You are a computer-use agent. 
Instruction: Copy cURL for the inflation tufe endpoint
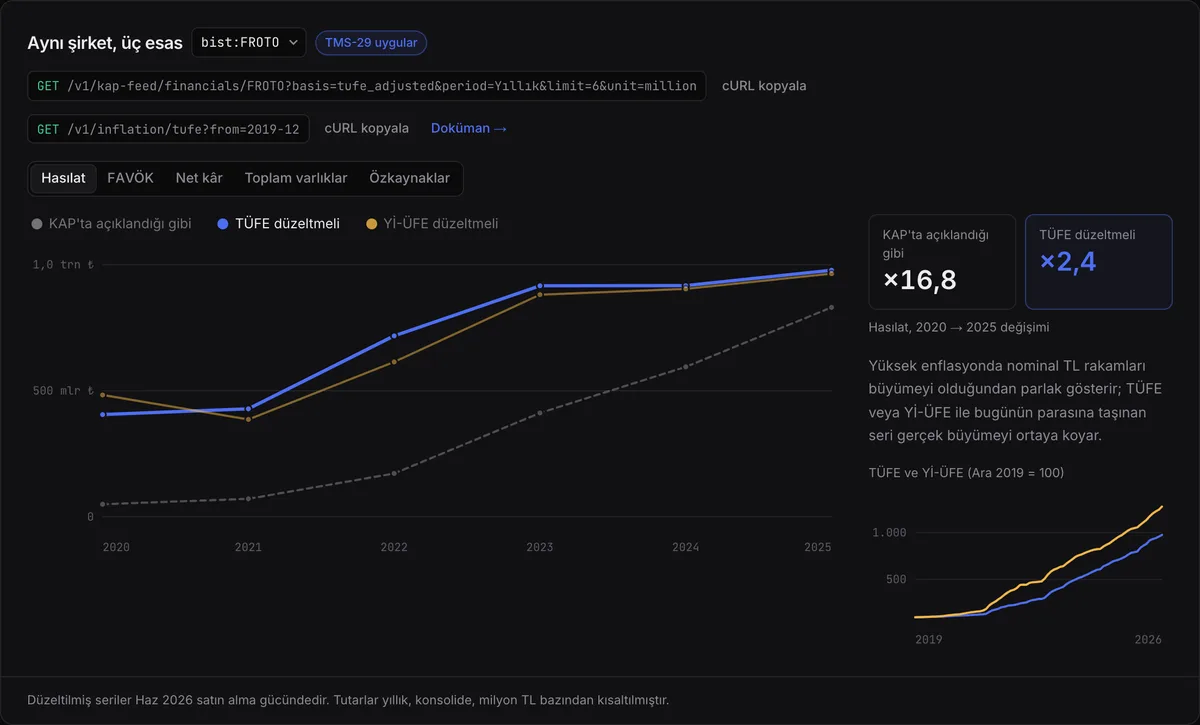pos(367,128)
